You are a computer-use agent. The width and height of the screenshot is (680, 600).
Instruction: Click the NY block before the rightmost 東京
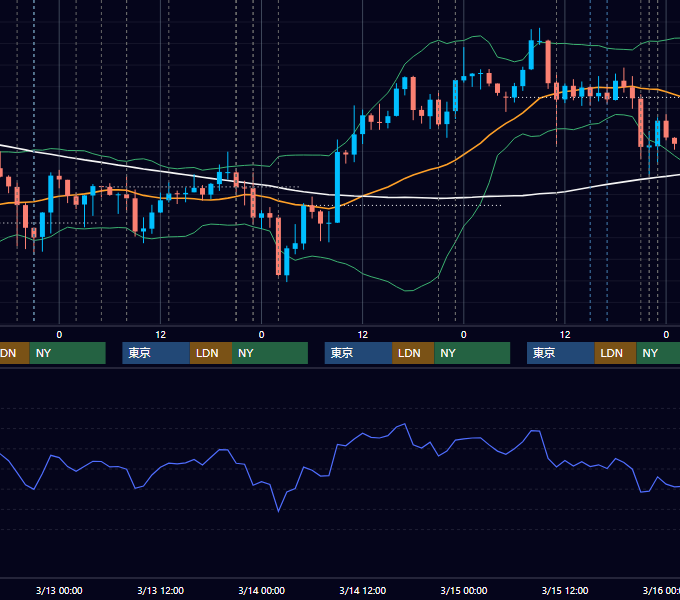472,353
